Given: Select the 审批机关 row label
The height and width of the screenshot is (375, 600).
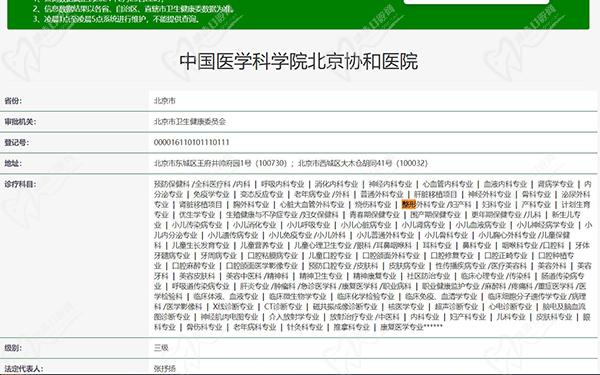Looking at the screenshot, I should click(x=20, y=122).
